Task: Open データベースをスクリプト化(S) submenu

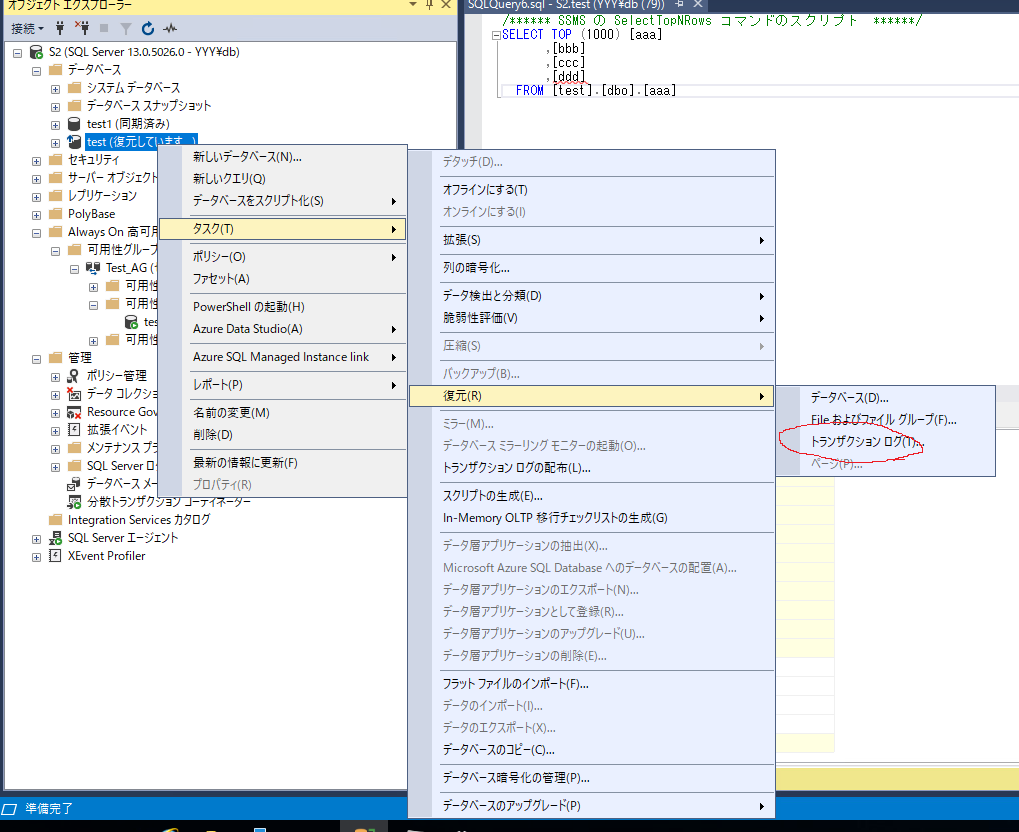Action: [283, 201]
